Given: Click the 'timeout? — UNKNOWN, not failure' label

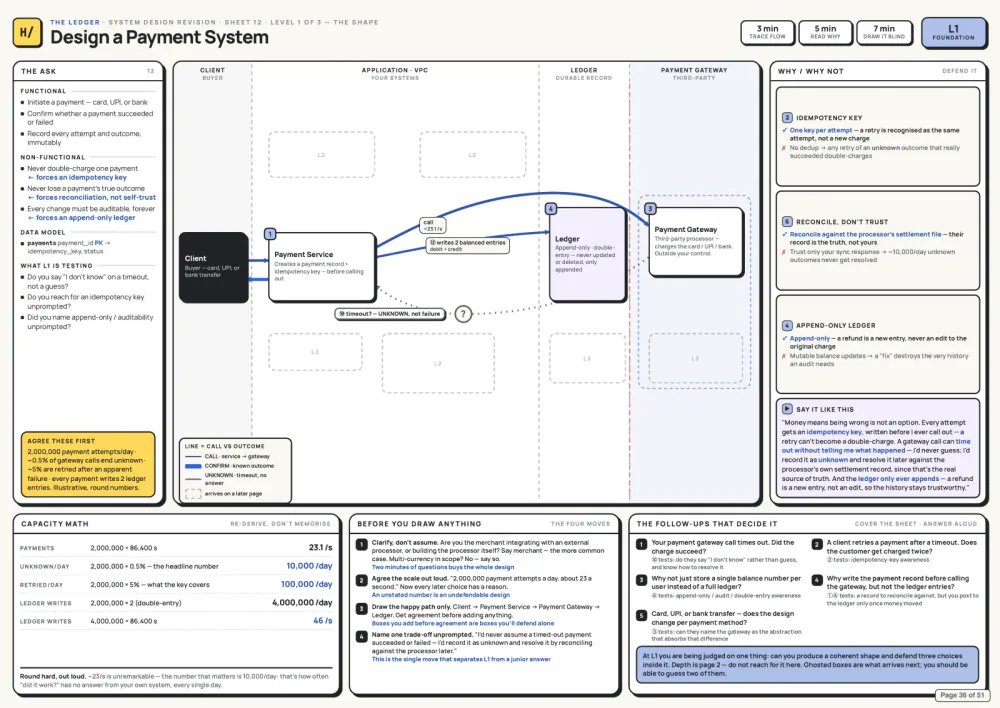Looking at the screenshot, I should (x=390, y=314).
